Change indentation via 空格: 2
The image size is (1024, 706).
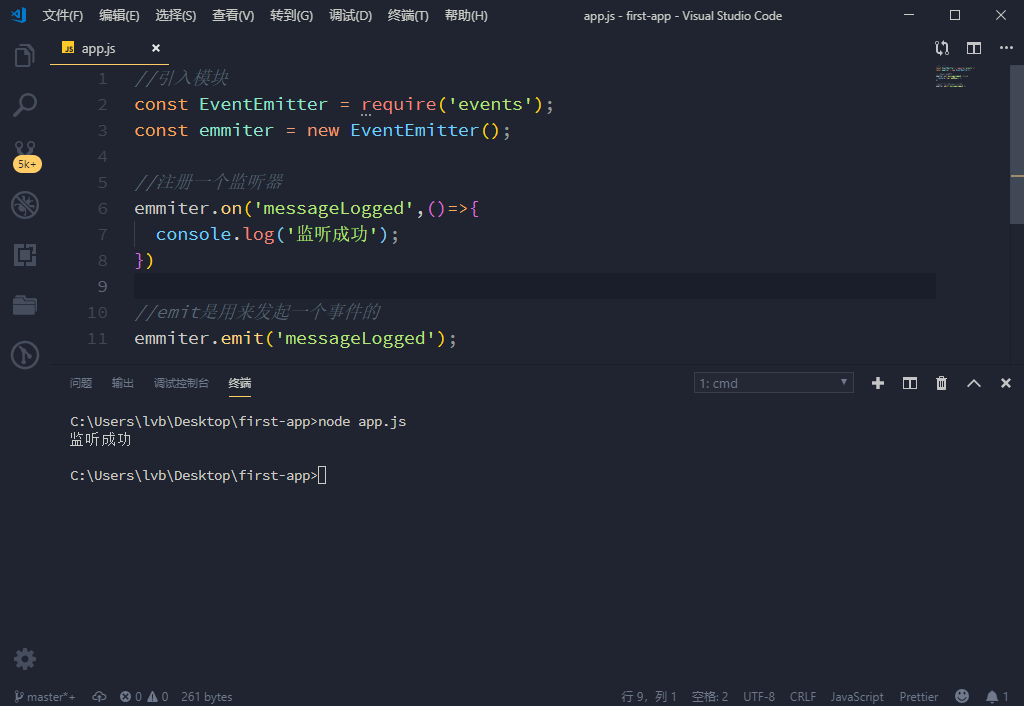pos(710,697)
